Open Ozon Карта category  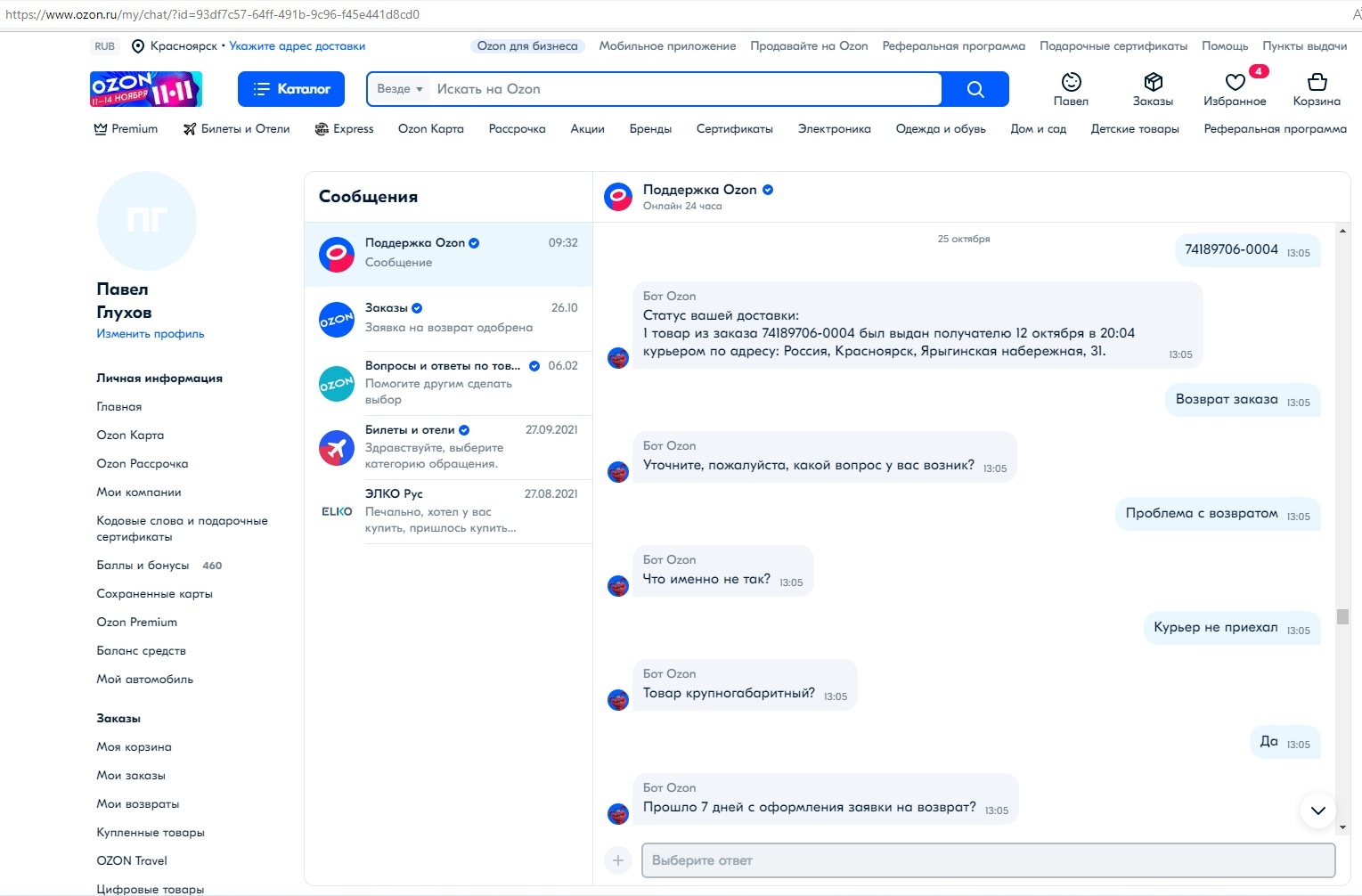click(x=431, y=129)
